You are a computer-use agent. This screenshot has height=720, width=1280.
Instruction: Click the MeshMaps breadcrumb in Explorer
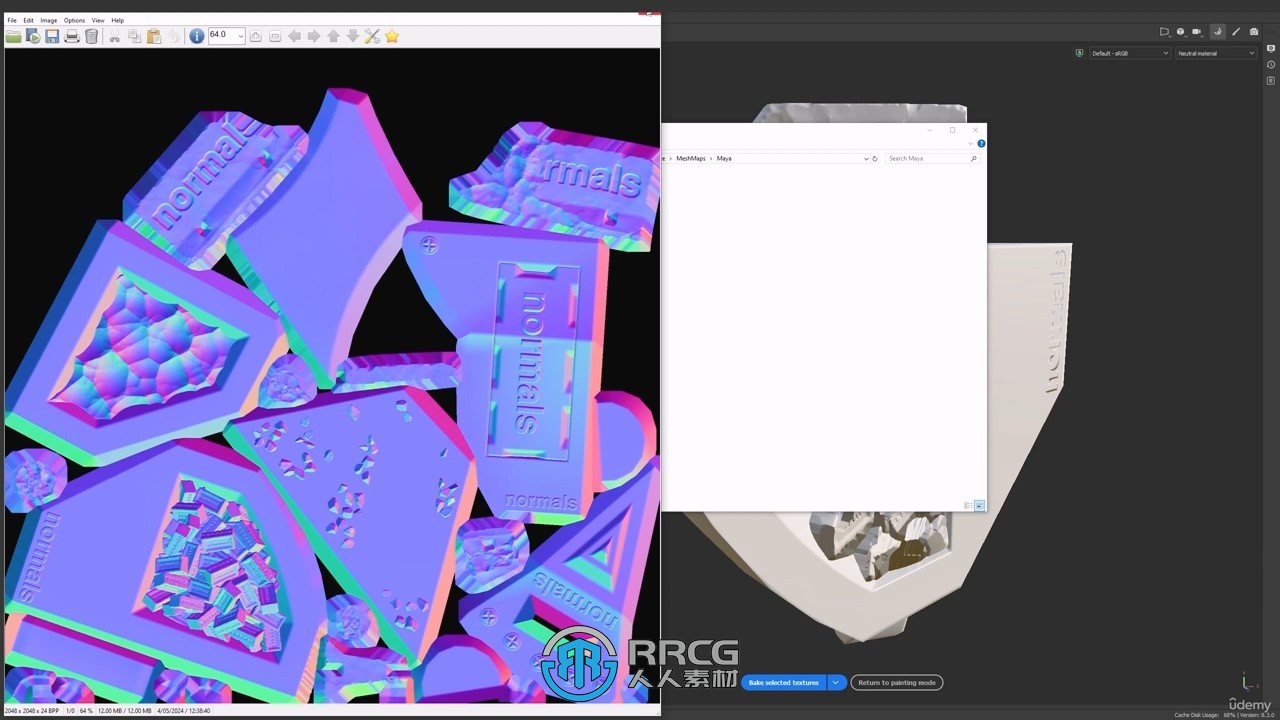691,158
